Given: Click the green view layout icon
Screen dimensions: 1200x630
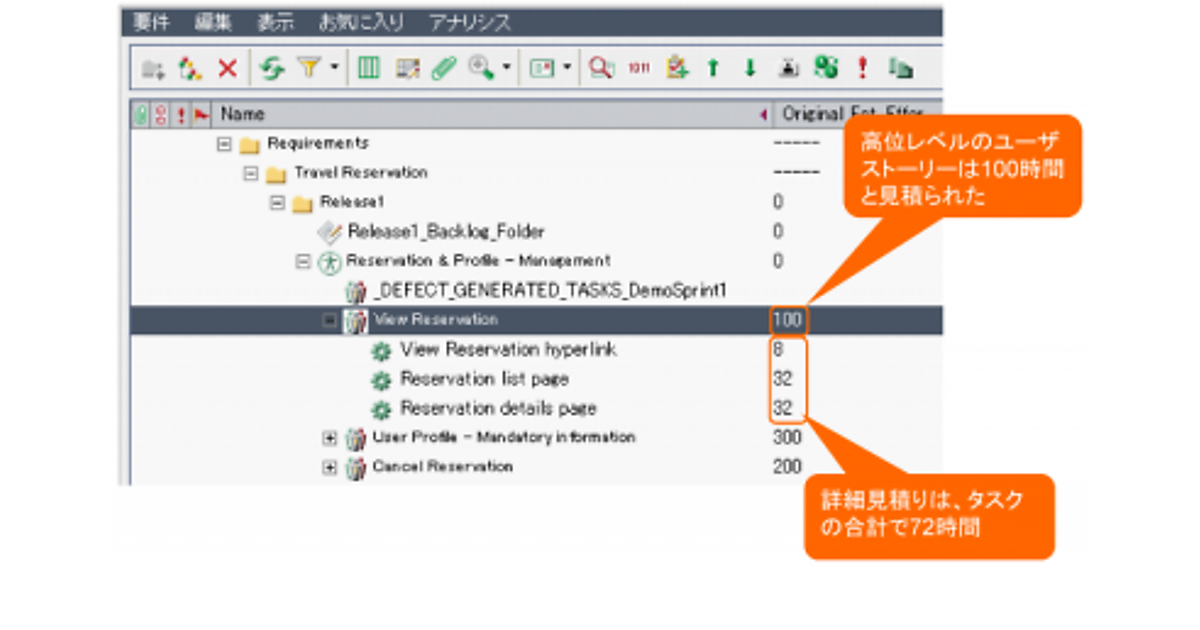Looking at the screenshot, I should click(542, 68).
